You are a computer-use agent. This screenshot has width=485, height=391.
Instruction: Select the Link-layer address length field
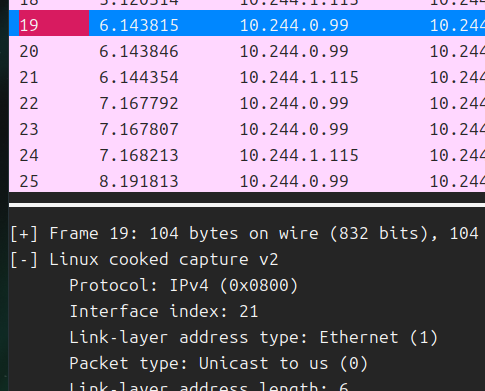[209, 387]
